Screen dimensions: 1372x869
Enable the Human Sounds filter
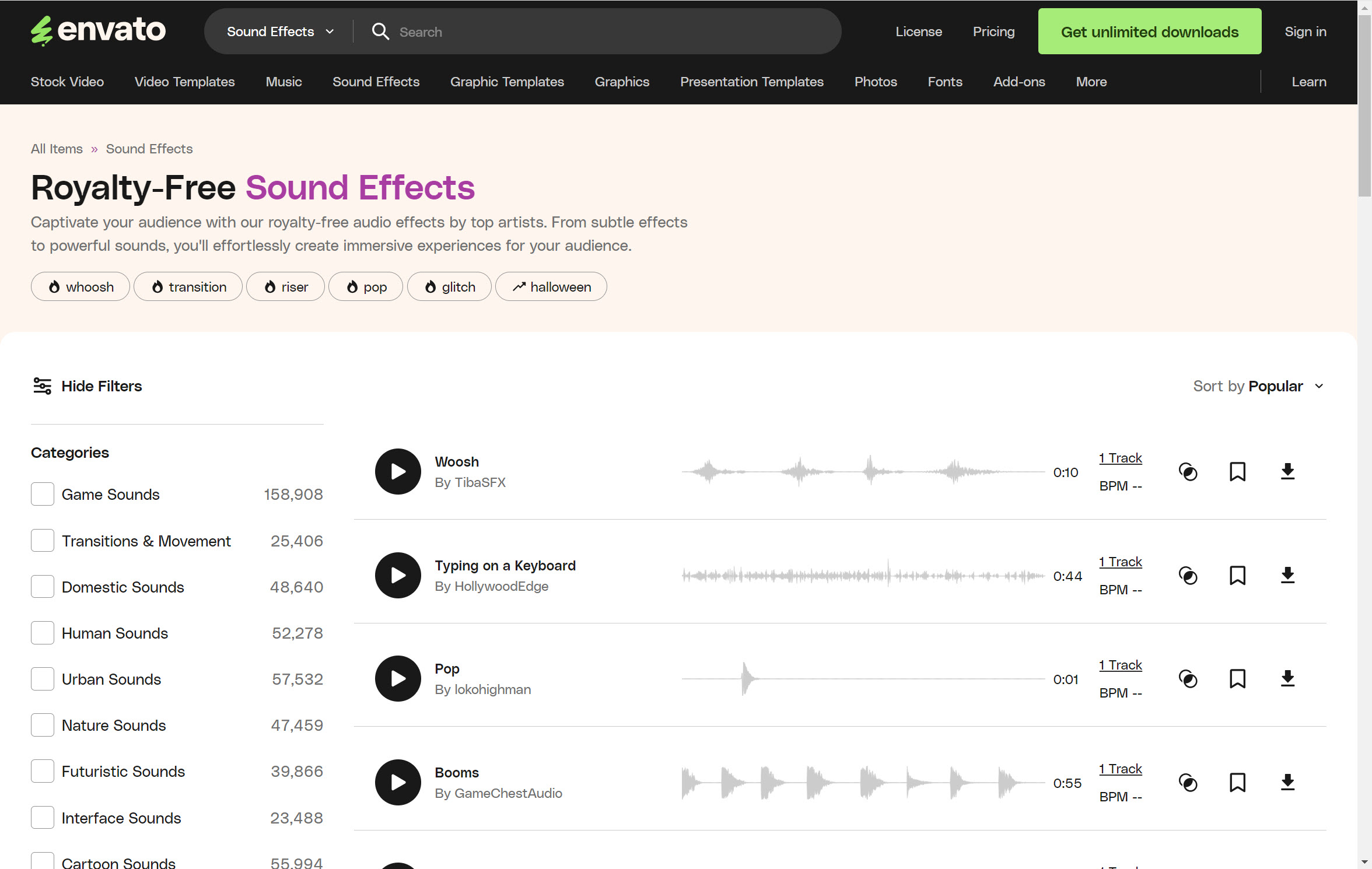point(43,633)
